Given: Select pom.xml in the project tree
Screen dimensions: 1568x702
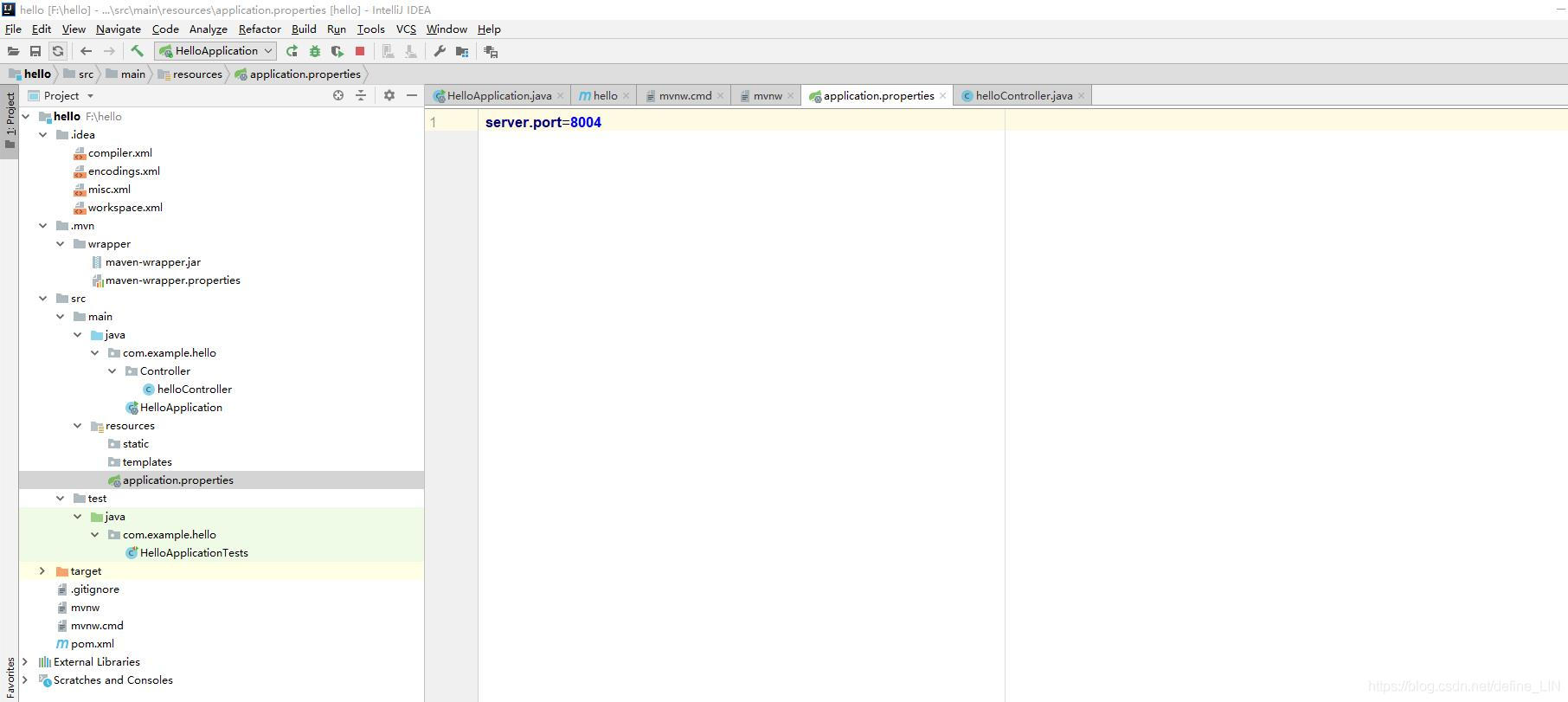Looking at the screenshot, I should [85, 643].
